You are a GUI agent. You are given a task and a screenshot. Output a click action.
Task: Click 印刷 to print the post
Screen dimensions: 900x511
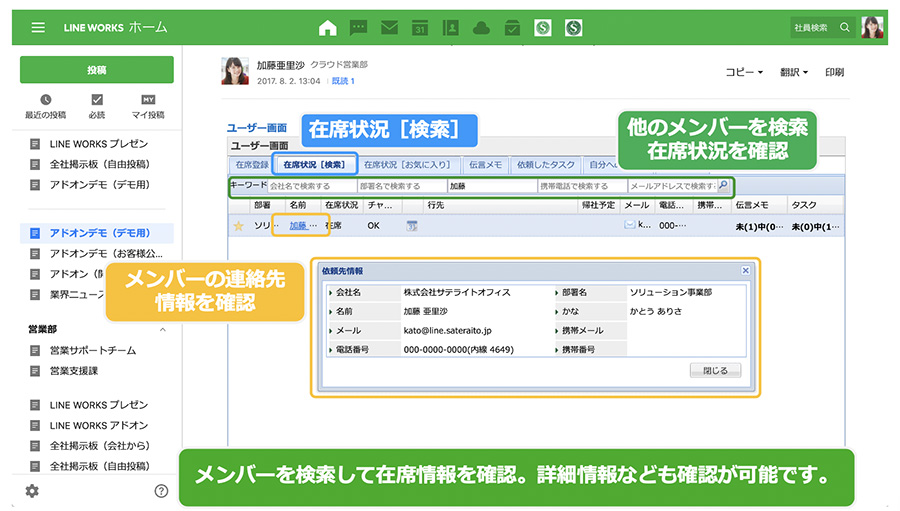point(835,72)
